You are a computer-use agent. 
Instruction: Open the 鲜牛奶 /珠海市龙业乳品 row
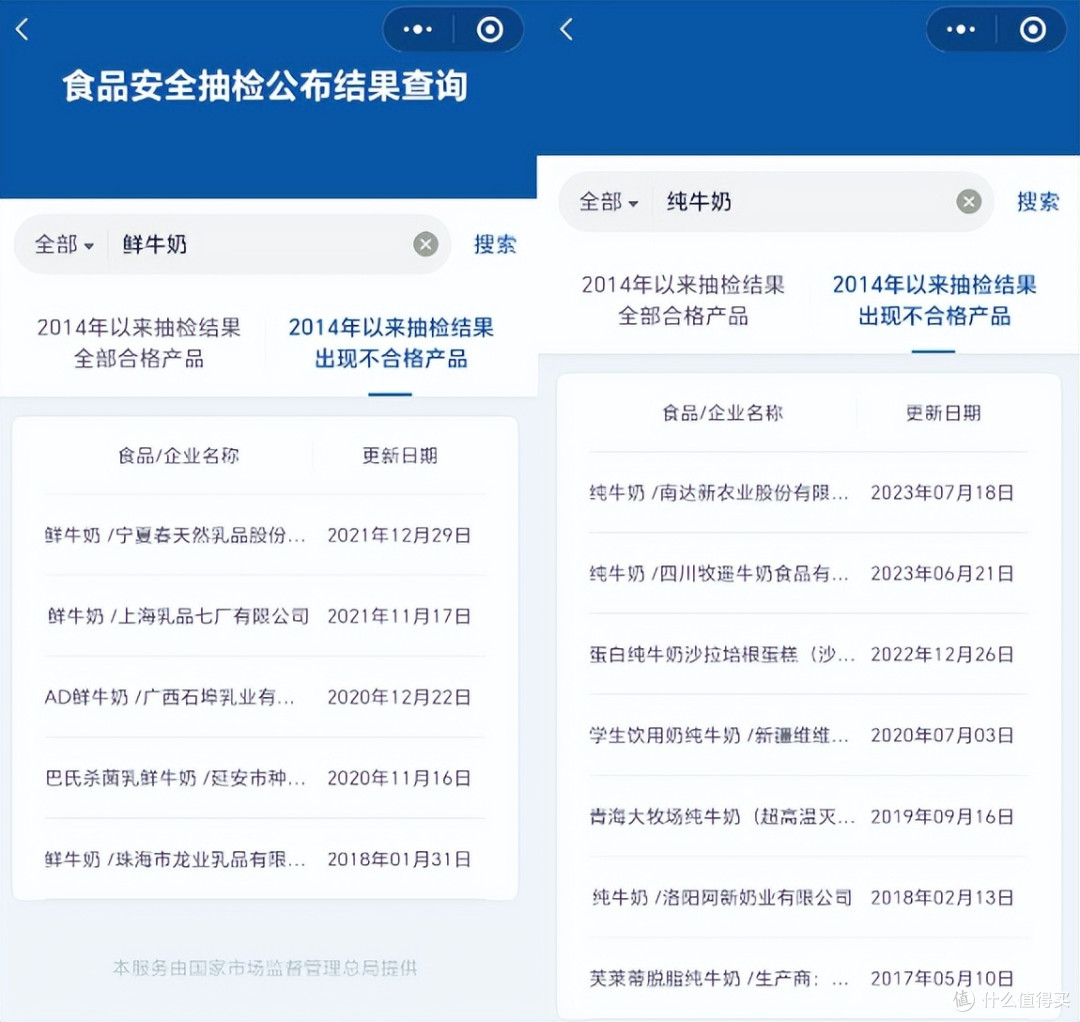pos(264,859)
